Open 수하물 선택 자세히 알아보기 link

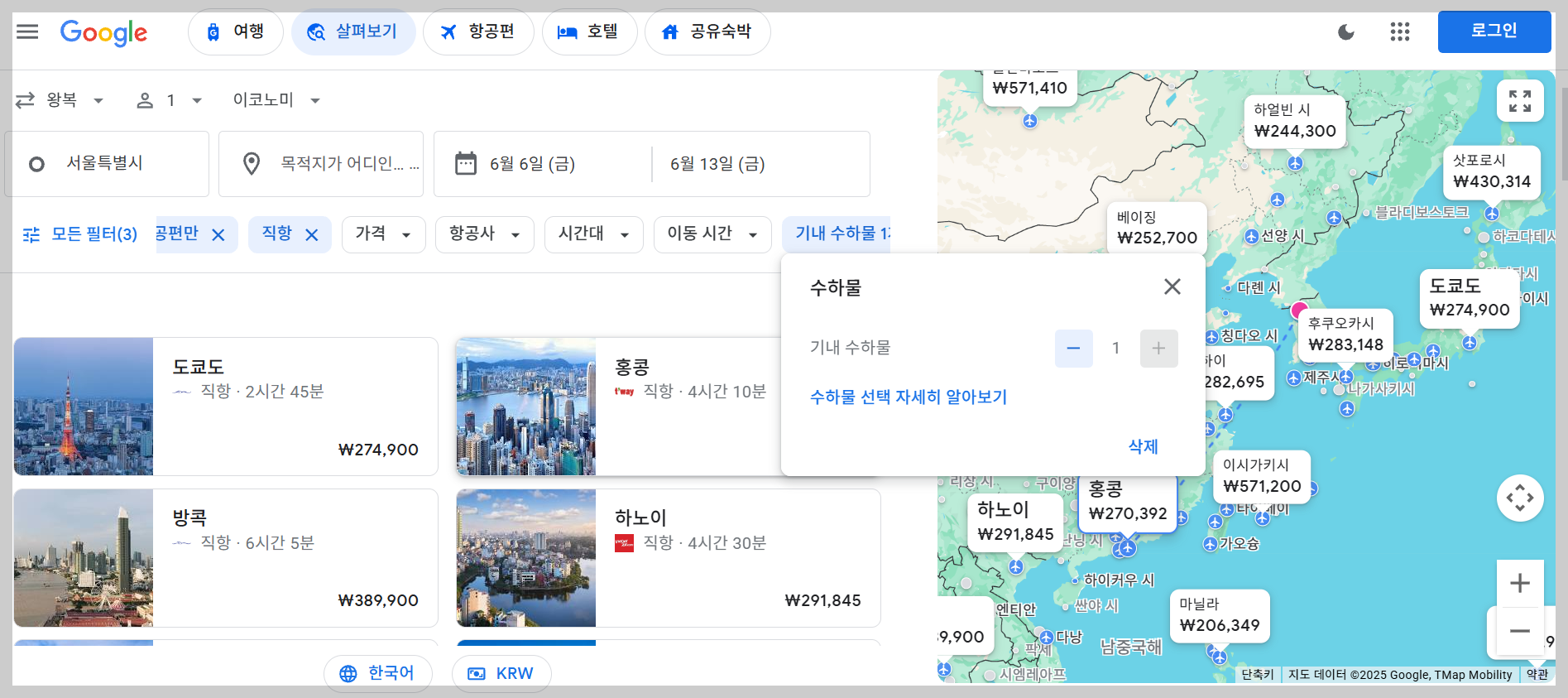point(909,397)
